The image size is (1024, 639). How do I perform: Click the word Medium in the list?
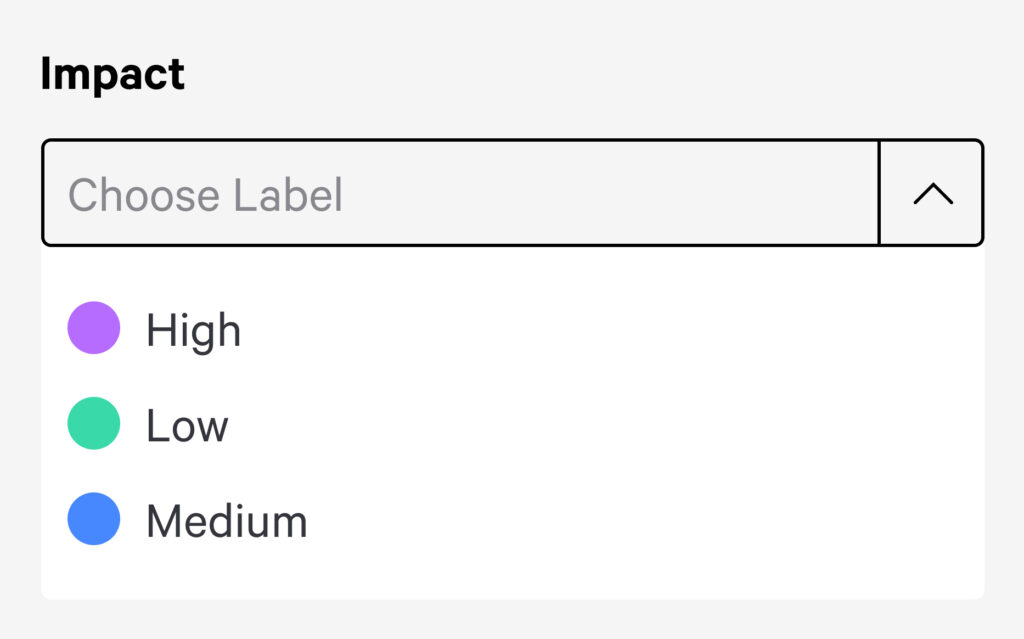pos(226,521)
